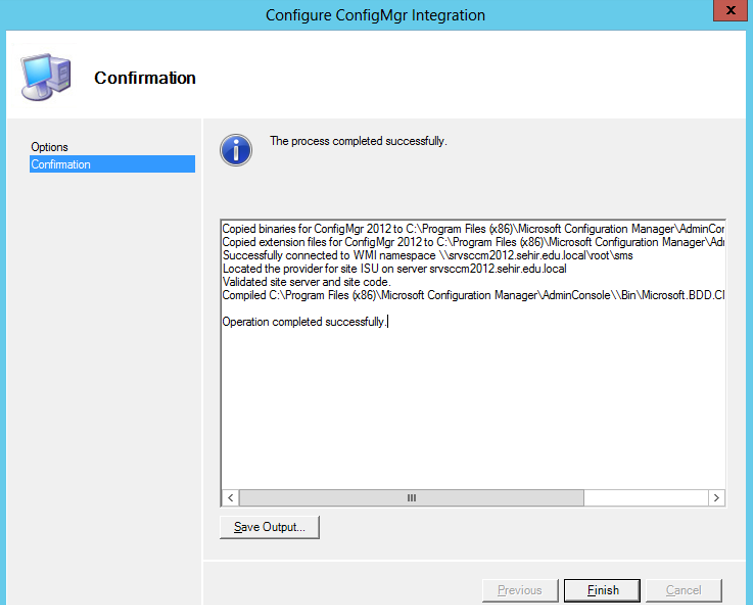Click 'Copied binaries for ConfigMgr 2012' line
This screenshot has height=605, width=753.
tap(473, 229)
